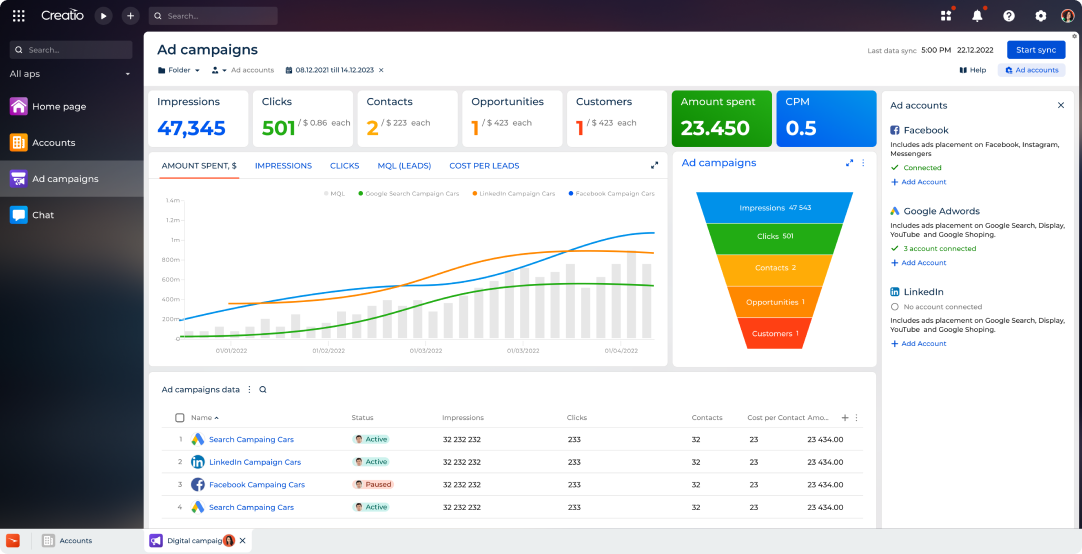The image size is (1082, 554).
Task: Click Add Account under LinkedIn
Action: 923,344
